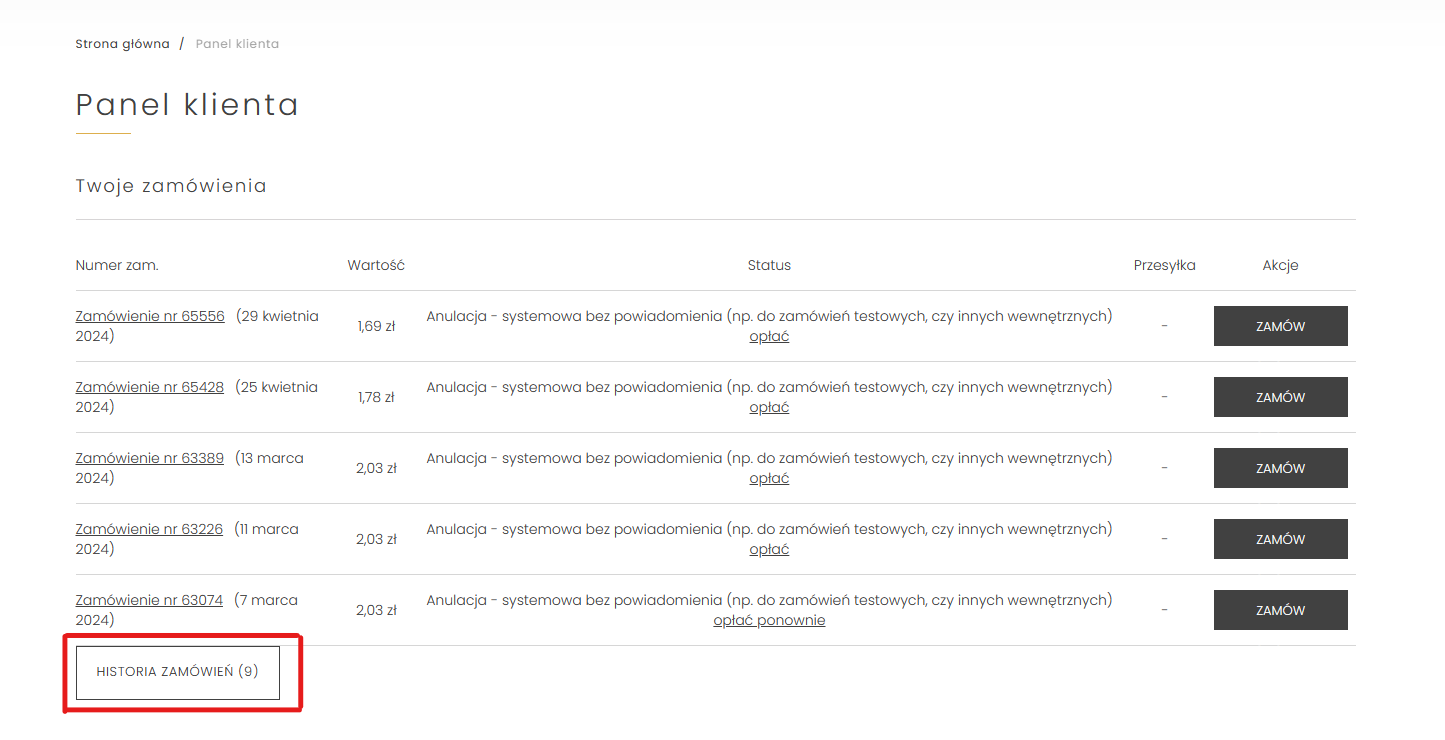Click ZAMÓW button for order 63226

1280,539
